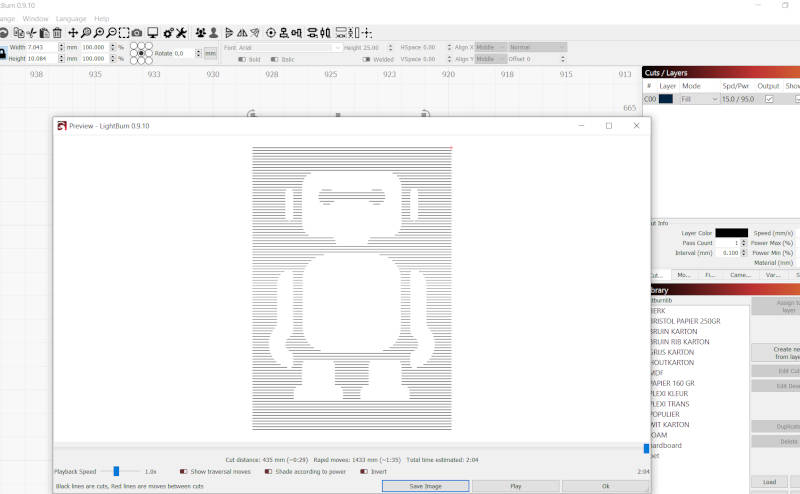800x494 pixels.
Task: Open device settings wrench-screwdriver icon
Action: [181, 33]
